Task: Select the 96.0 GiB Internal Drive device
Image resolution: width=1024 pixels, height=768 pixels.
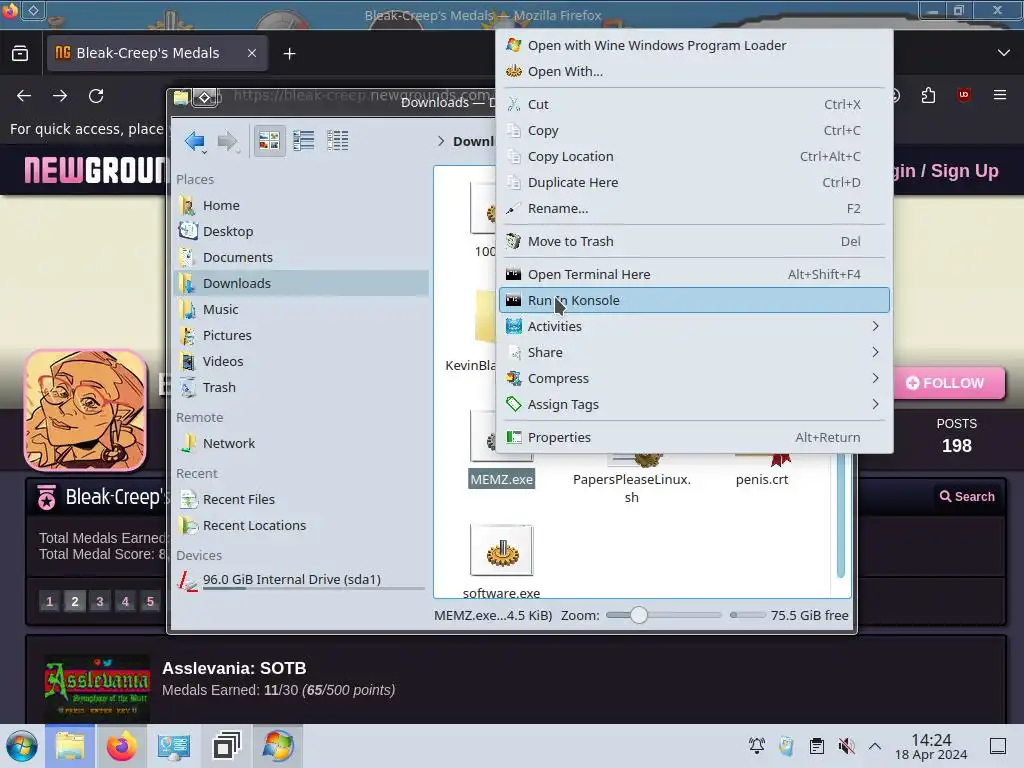Action: coord(302,580)
